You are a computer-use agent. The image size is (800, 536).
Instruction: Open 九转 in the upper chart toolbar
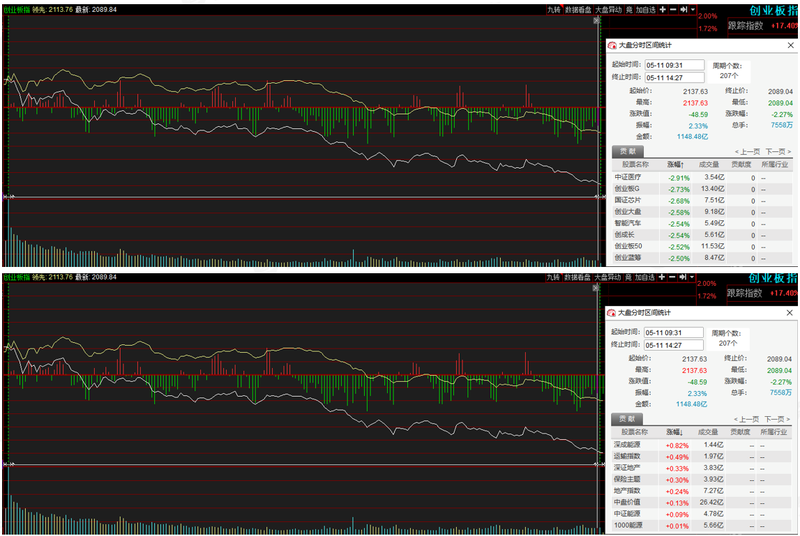point(554,10)
